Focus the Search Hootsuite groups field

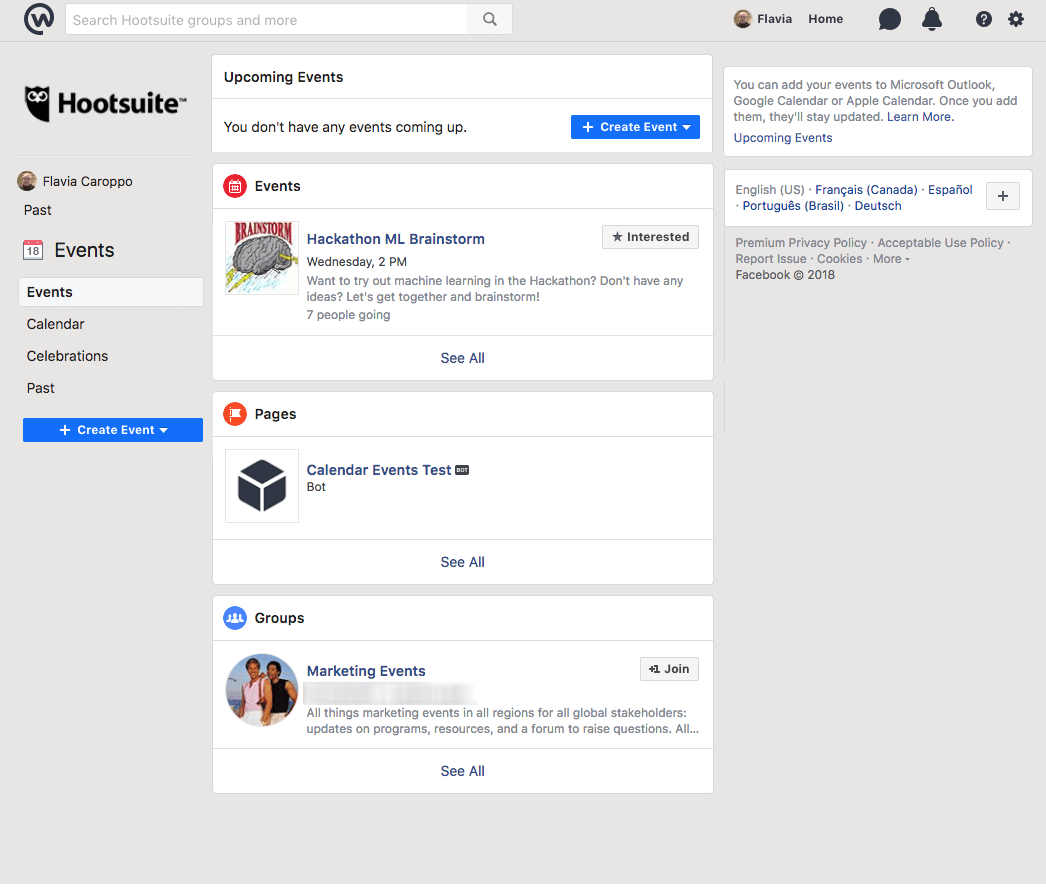[x=266, y=19]
